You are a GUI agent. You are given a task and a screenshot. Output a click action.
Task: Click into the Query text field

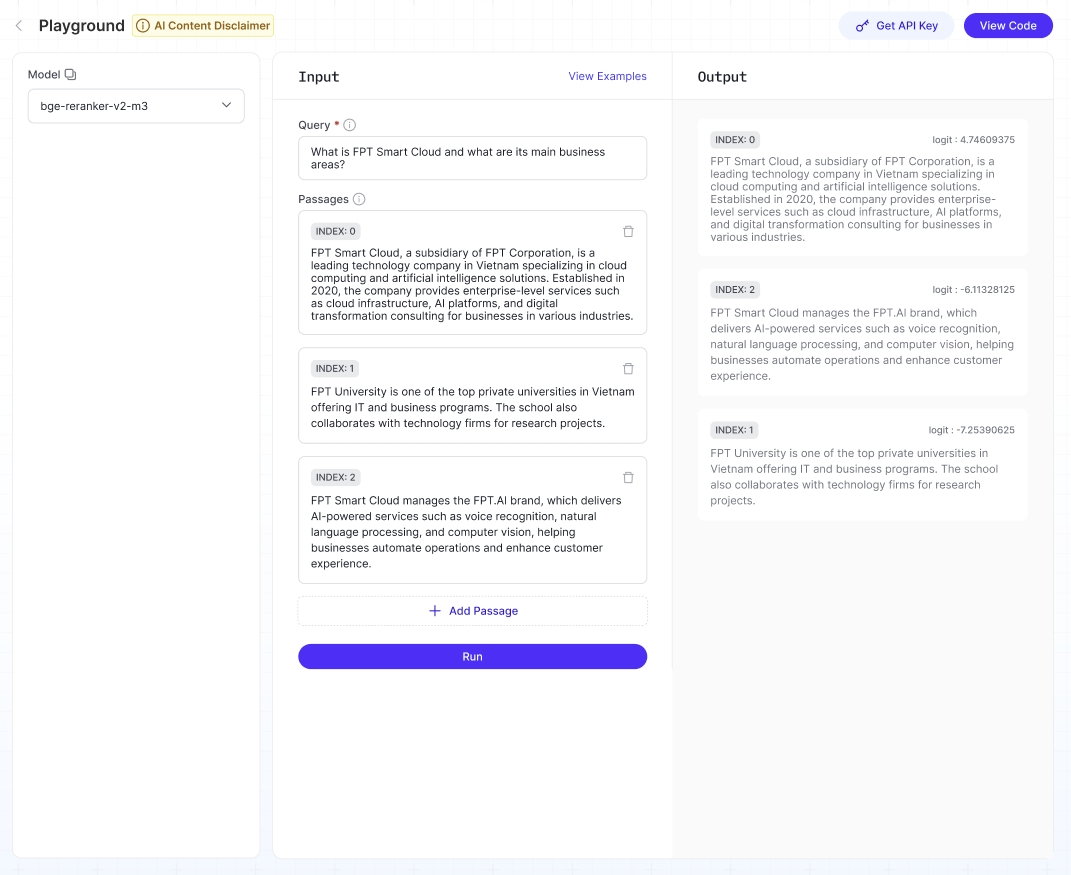pos(472,158)
